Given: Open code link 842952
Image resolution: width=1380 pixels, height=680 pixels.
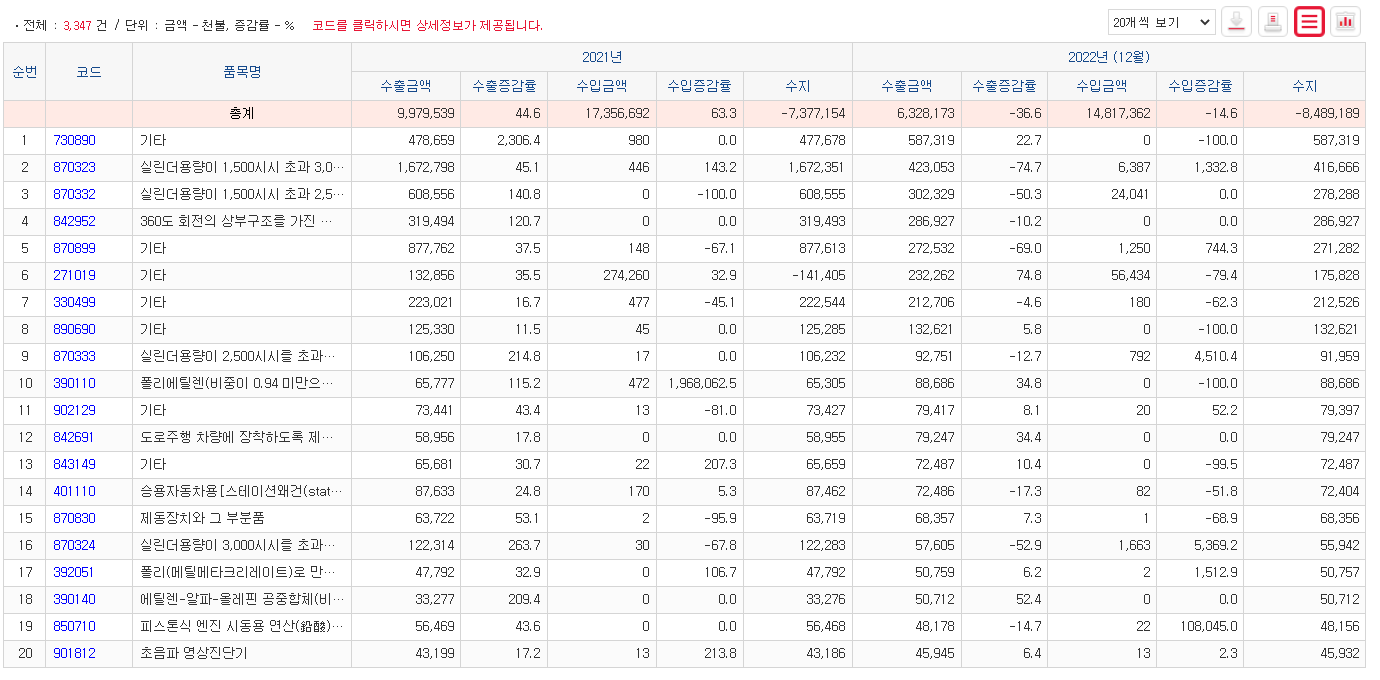Looking at the screenshot, I should [x=75, y=222].
